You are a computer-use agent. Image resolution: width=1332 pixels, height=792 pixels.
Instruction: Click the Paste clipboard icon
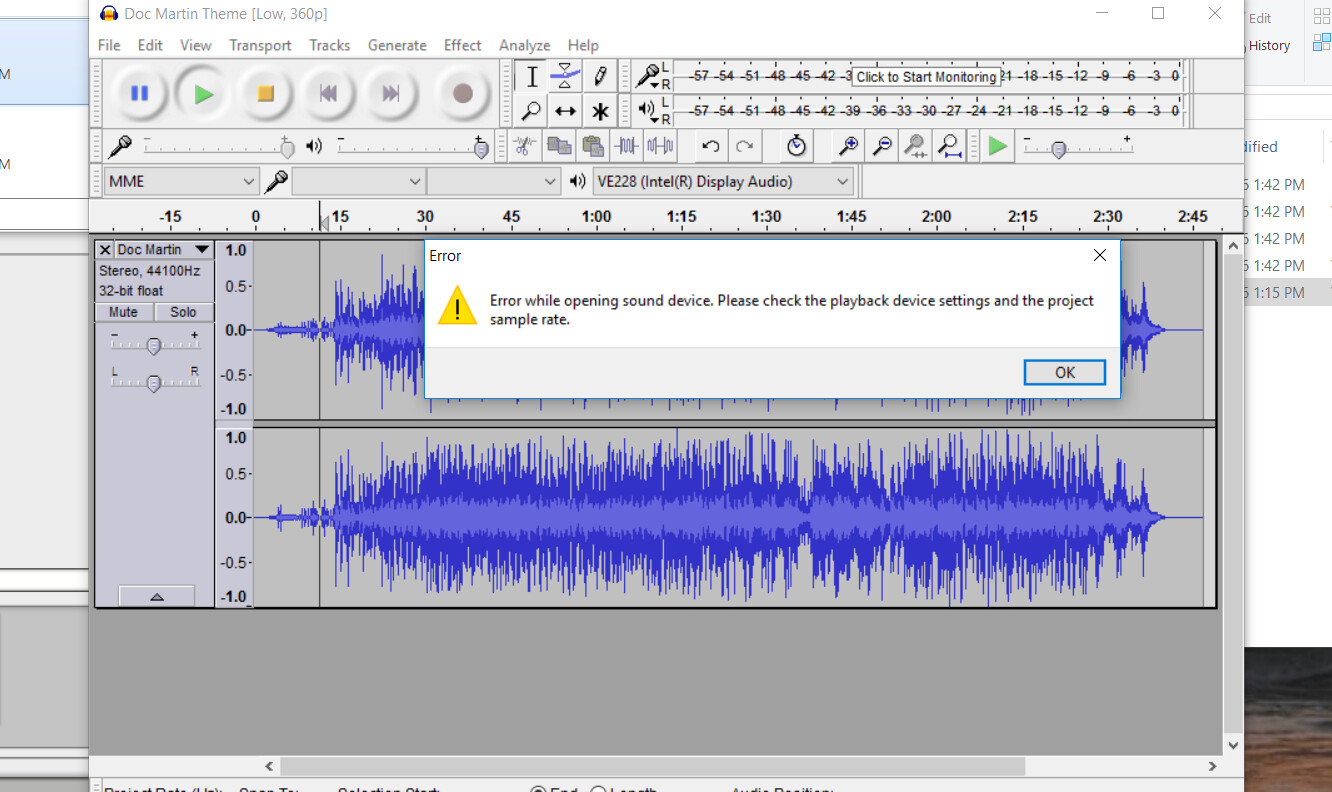(x=593, y=146)
